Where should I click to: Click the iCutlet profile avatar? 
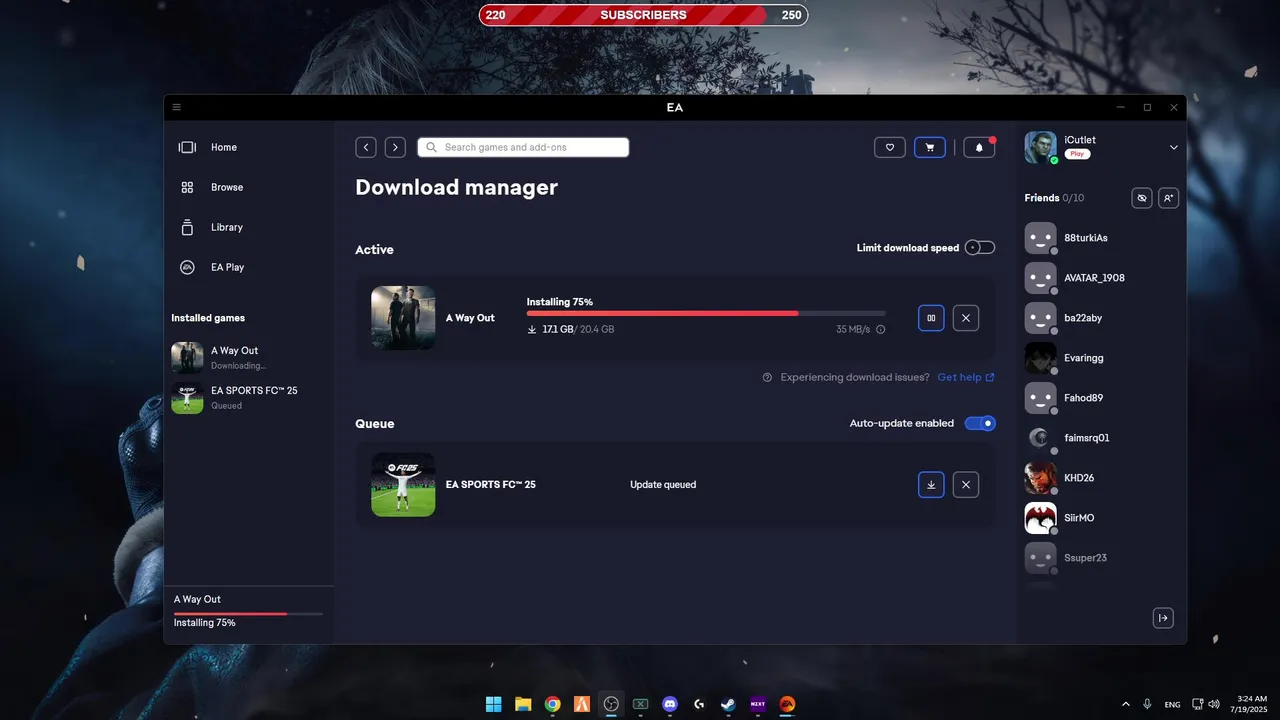(x=1040, y=147)
